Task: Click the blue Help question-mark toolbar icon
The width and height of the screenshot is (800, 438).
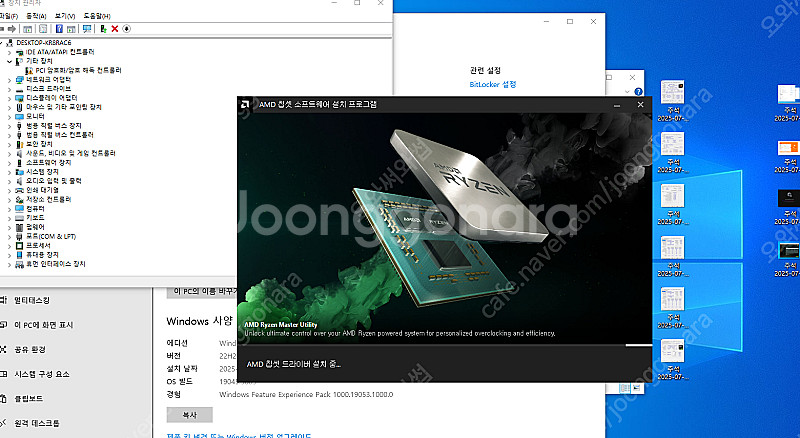Action: click(59, 29)
